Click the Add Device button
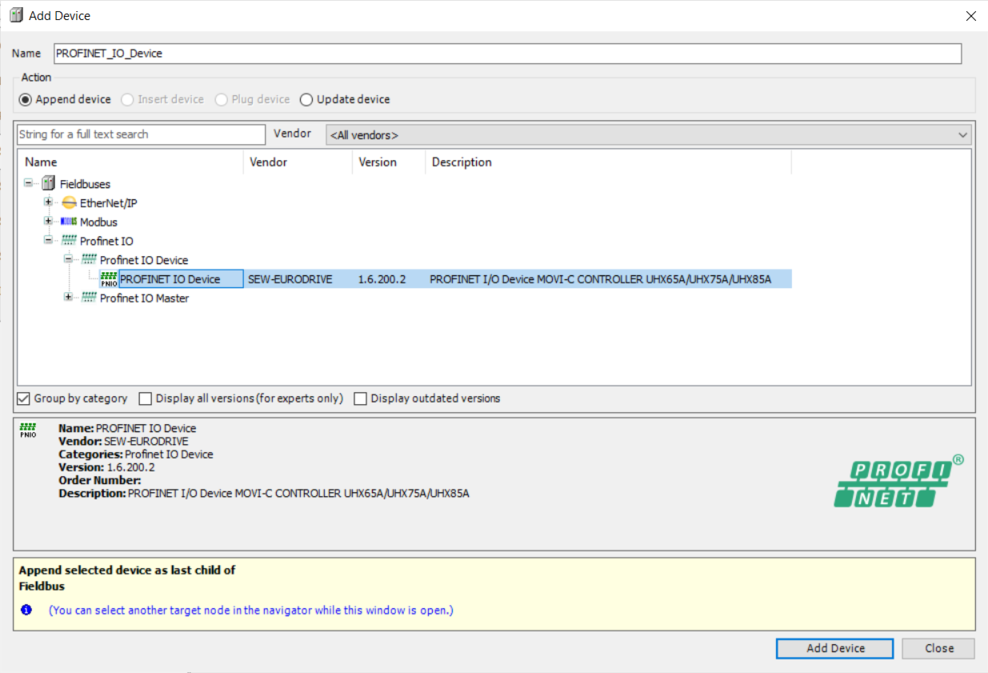Viewport: 988px width, 673px height. (834, 648)
